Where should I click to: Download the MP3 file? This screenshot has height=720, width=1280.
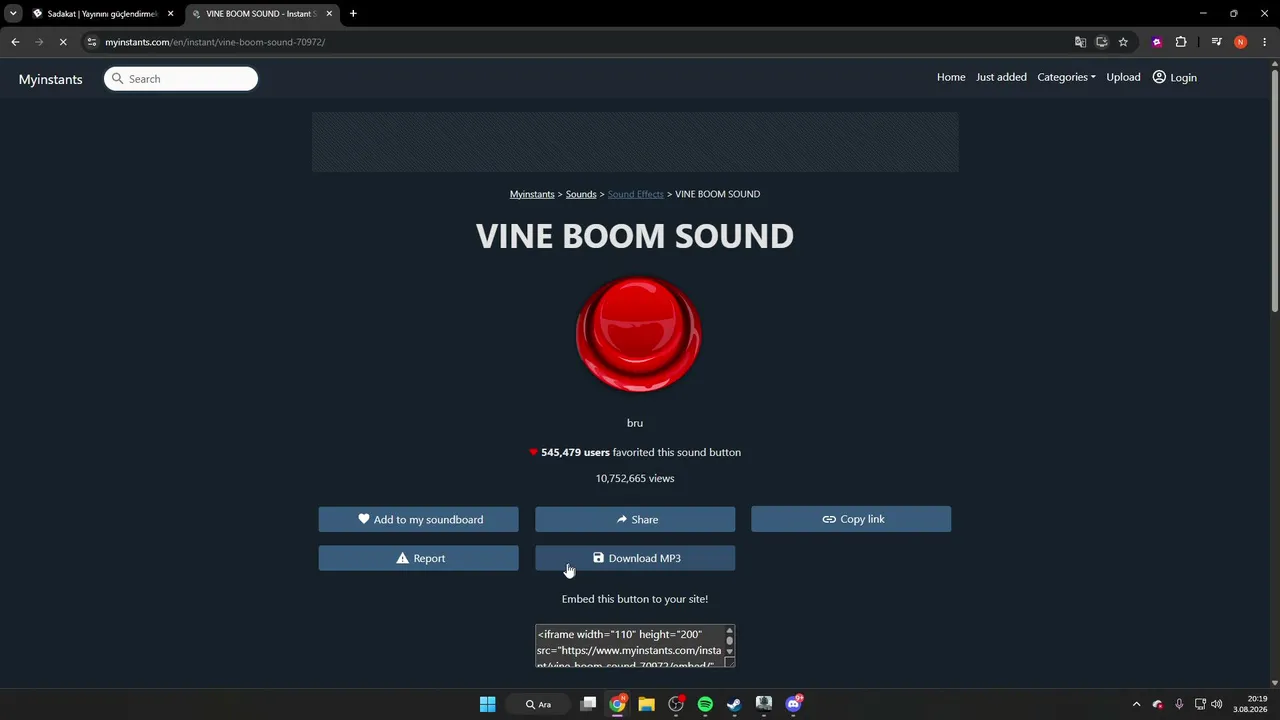(x=635, y=558)
